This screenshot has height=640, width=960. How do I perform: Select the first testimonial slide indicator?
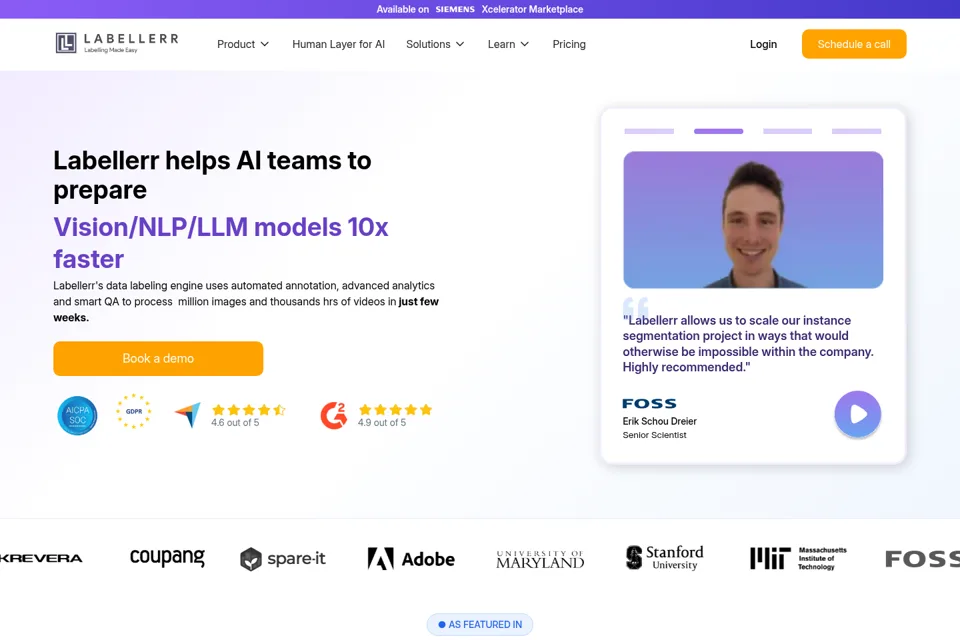[649, 131]
